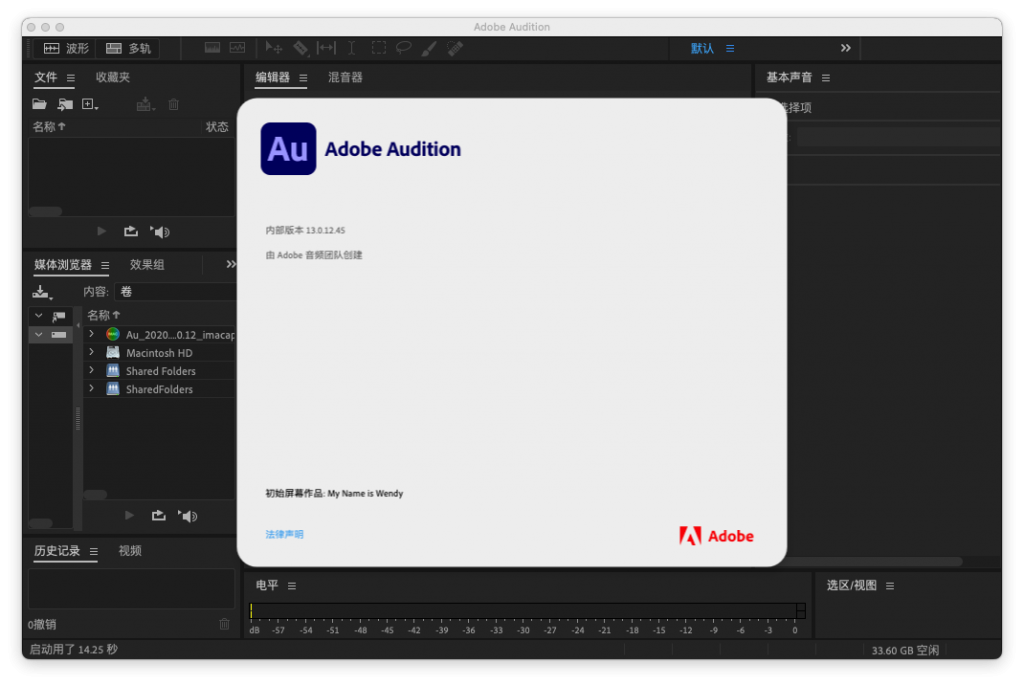Toggle spectral pitch display icon

pyautogui.click(x=238, y=48)
